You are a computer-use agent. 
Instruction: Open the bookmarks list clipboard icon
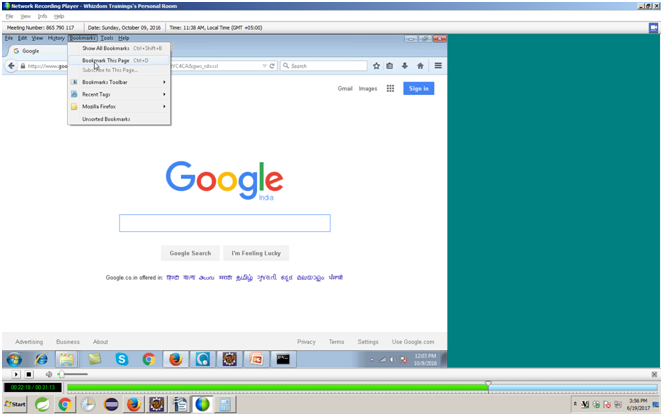coord(390,66)
